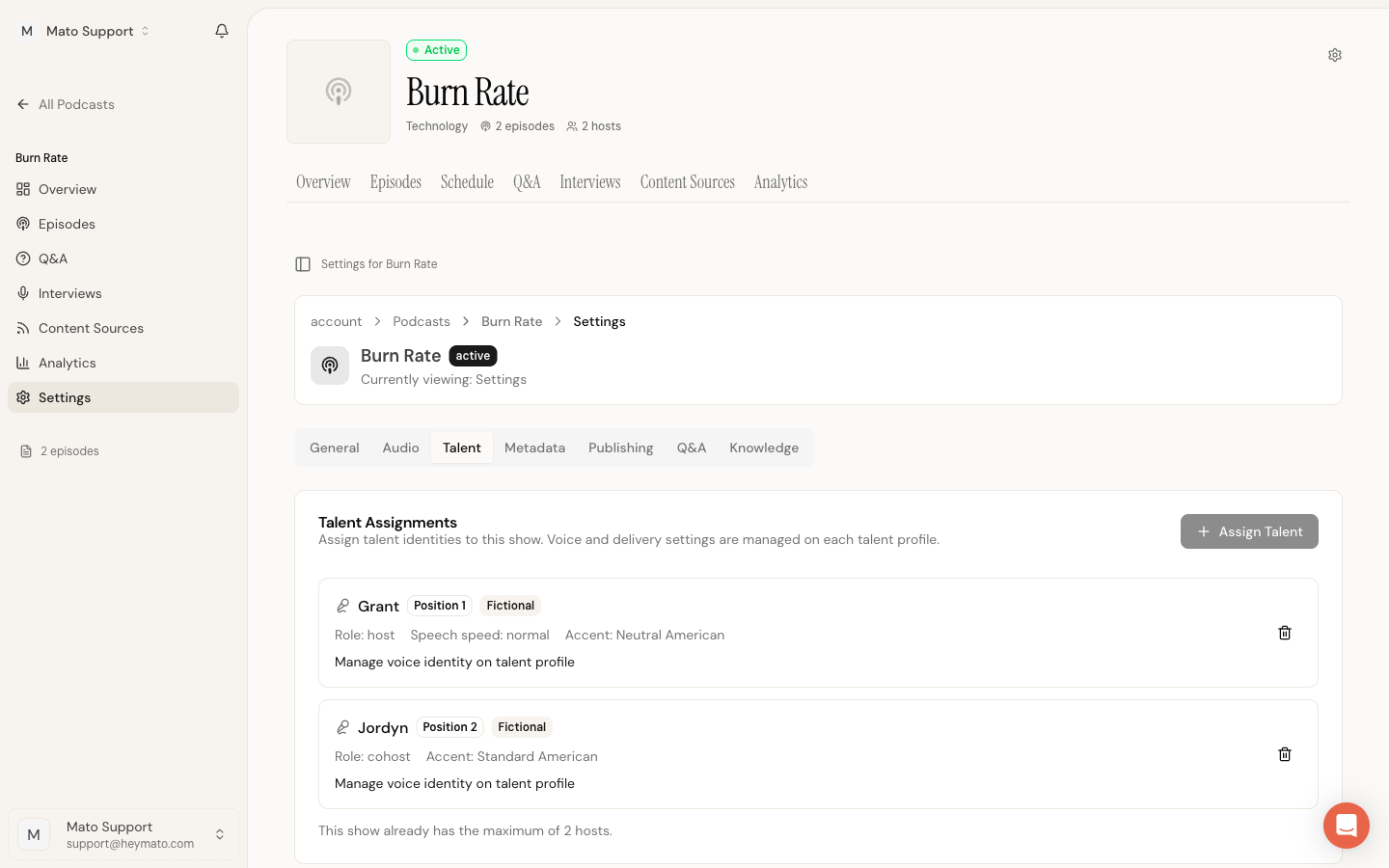Click the Fictional tag on Grant's card
Image resolution: width=1389 pixels, height=868 pixels.
[510, 606]
